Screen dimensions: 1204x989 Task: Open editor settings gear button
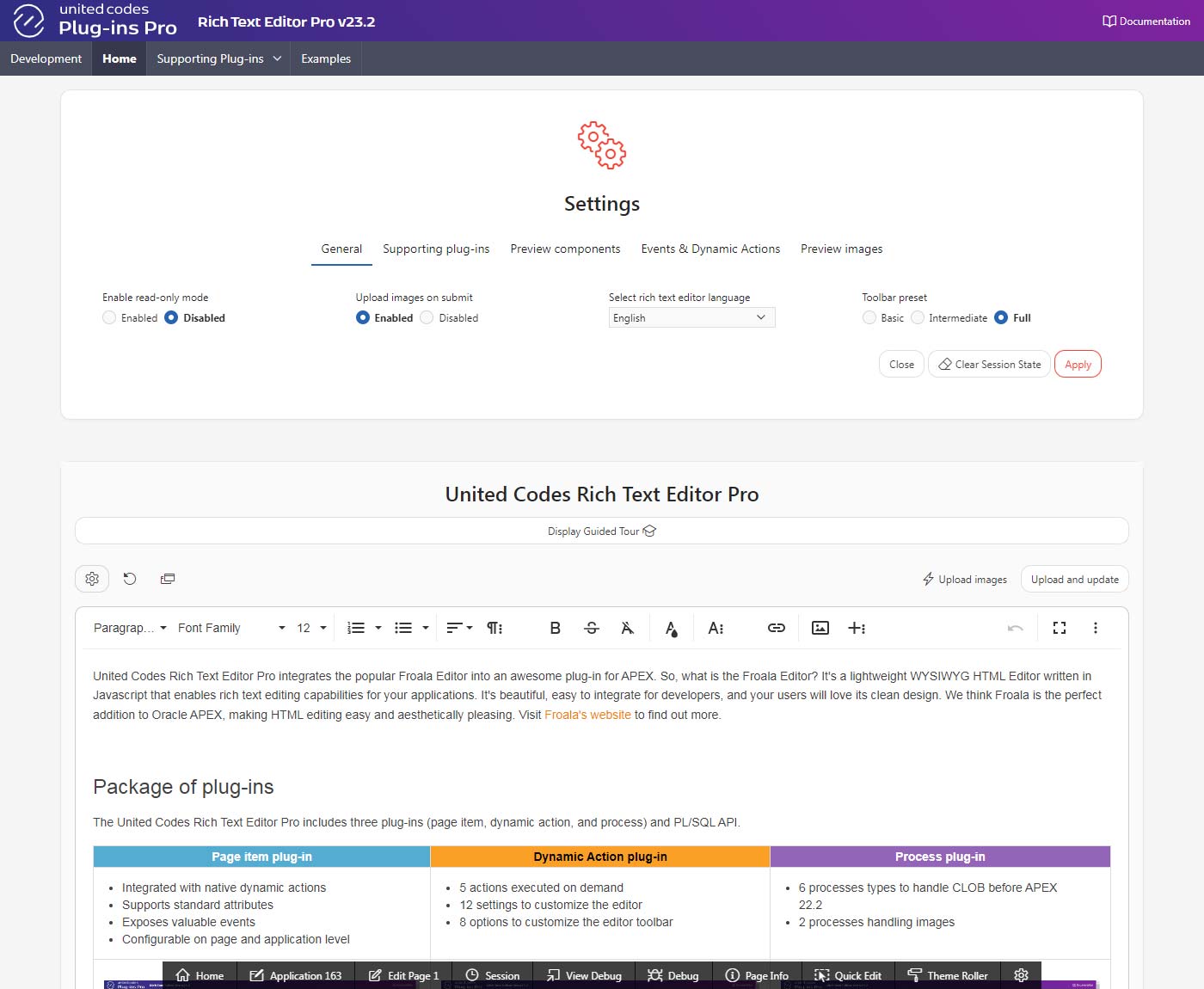(92, 579)
